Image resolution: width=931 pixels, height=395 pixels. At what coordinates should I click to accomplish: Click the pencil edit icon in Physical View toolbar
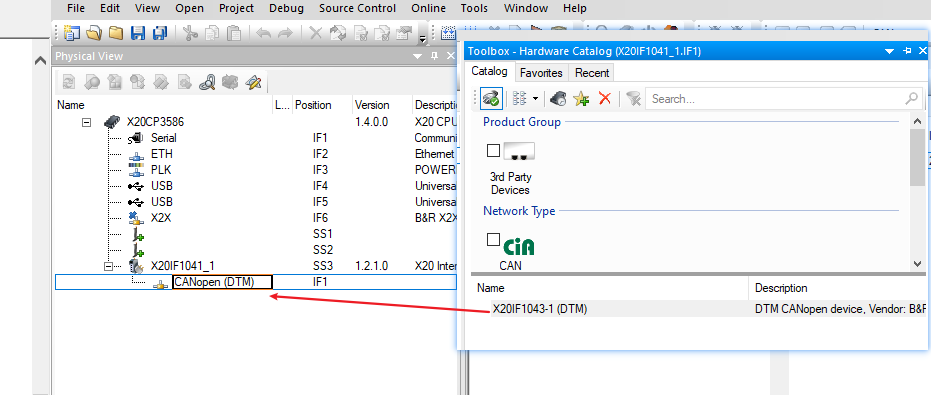(x=254, y=82)
